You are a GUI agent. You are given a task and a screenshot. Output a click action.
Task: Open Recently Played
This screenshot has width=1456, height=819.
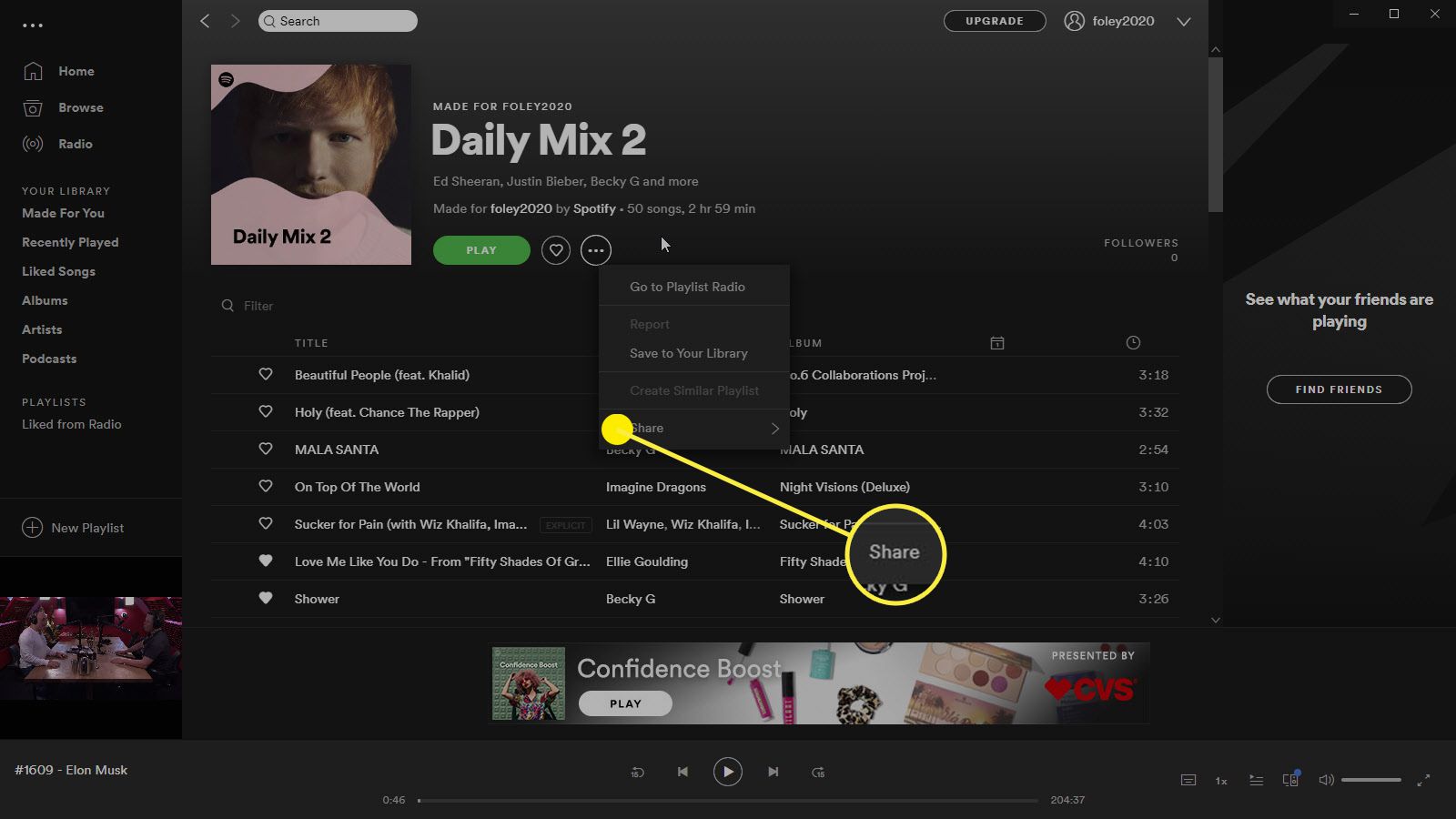click(x=70, y=242)
